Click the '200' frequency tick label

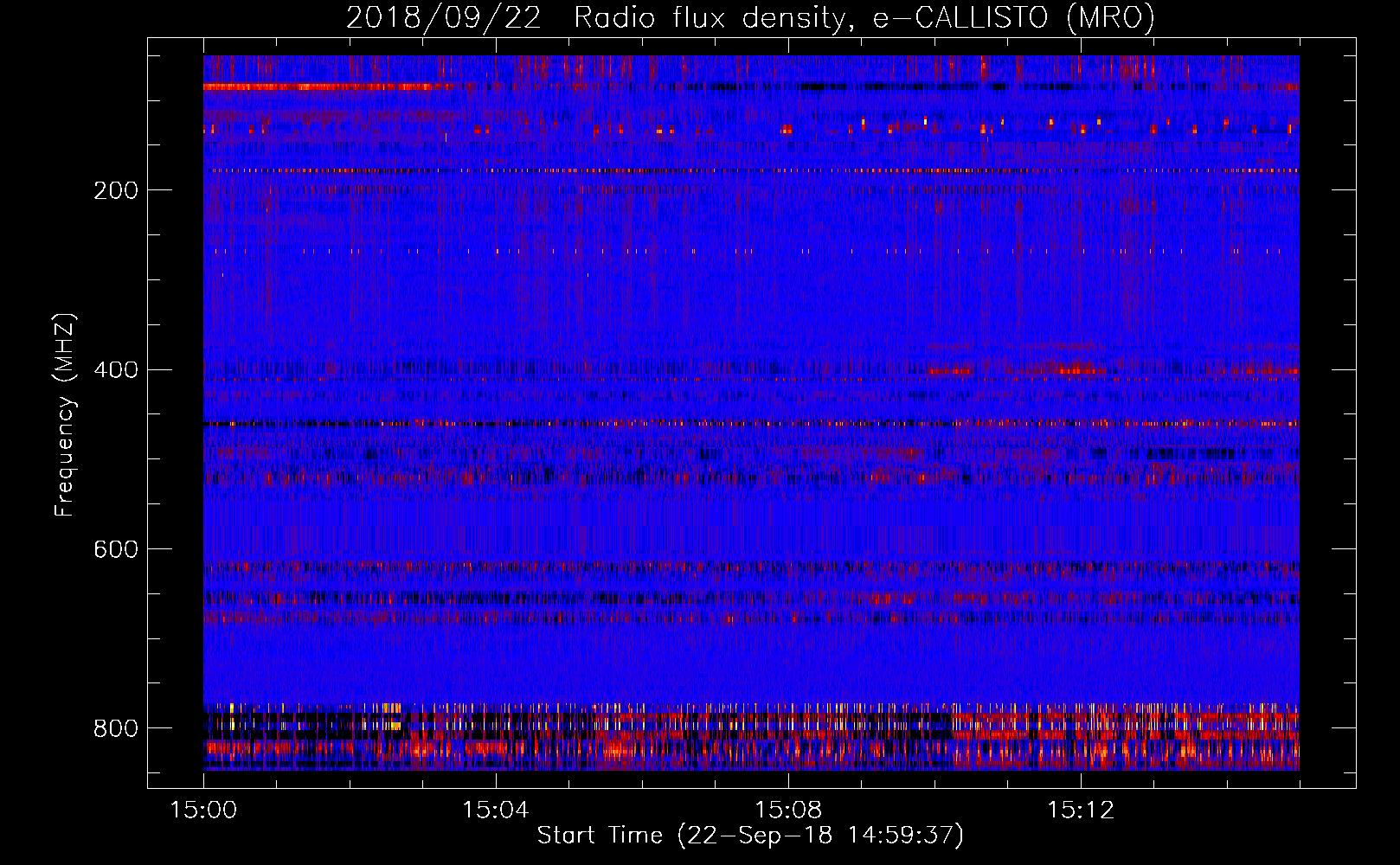coord(116,190)
